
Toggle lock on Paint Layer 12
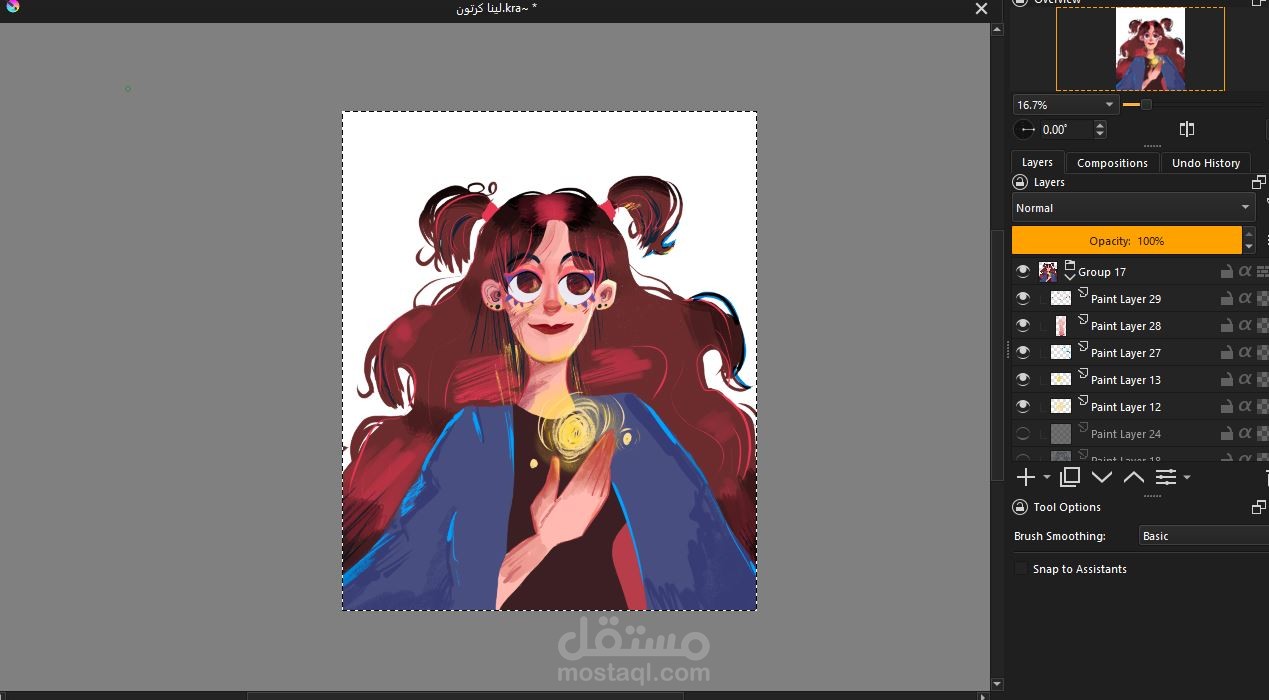click(x=1226, y=407)
